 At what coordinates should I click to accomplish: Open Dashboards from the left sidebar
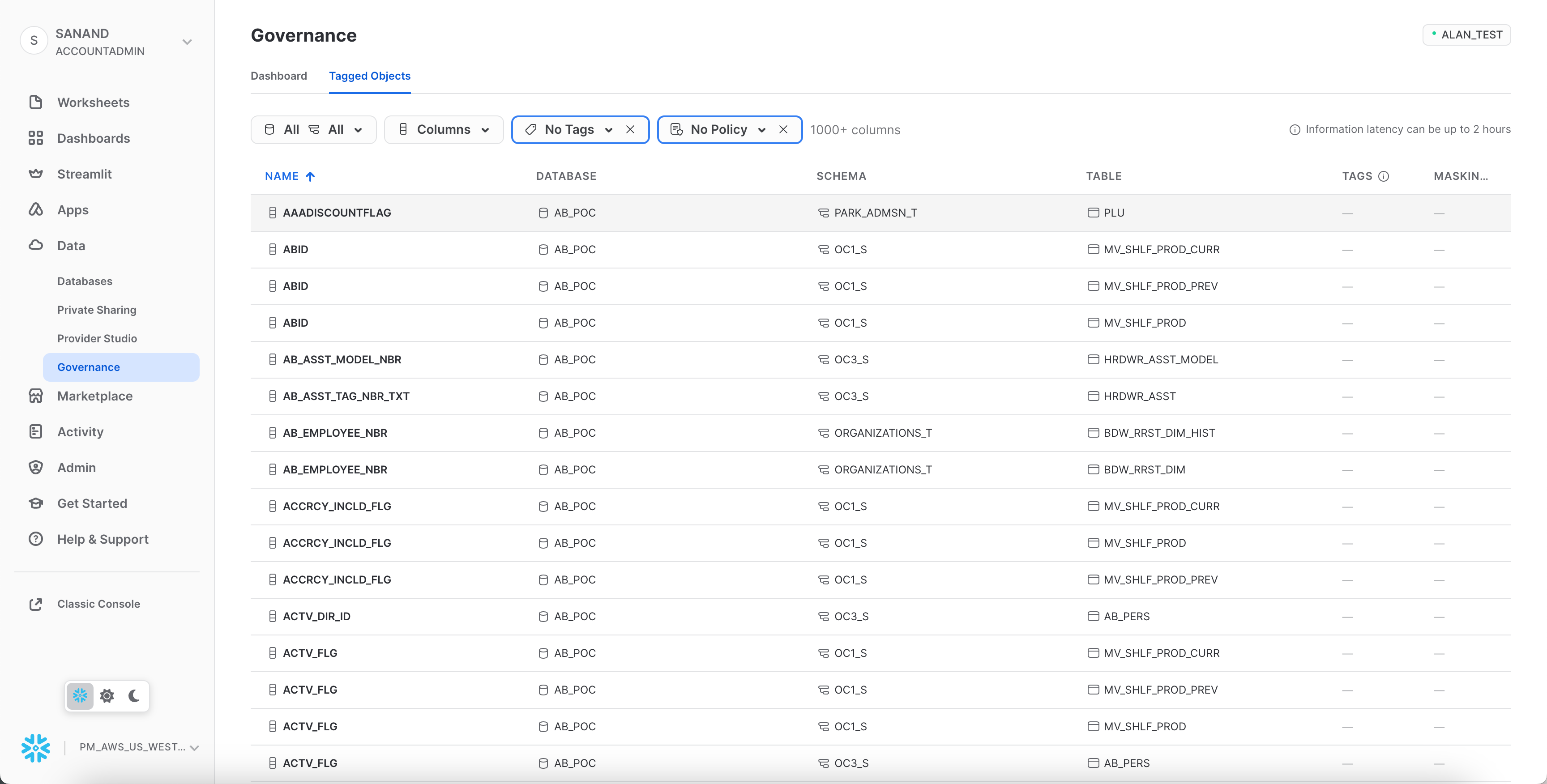tap(94, 138)
